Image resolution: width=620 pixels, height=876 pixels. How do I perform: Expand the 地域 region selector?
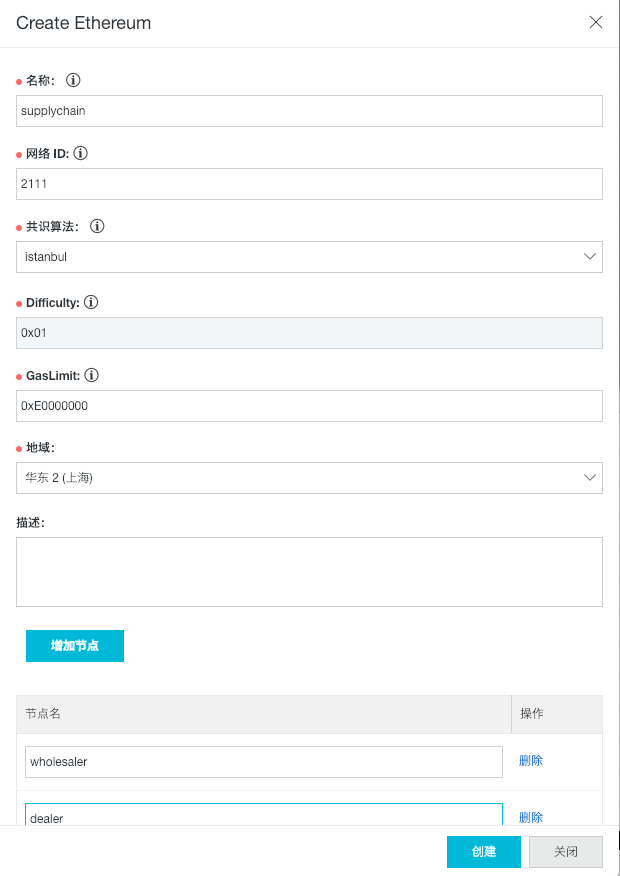tap(310, 478)
